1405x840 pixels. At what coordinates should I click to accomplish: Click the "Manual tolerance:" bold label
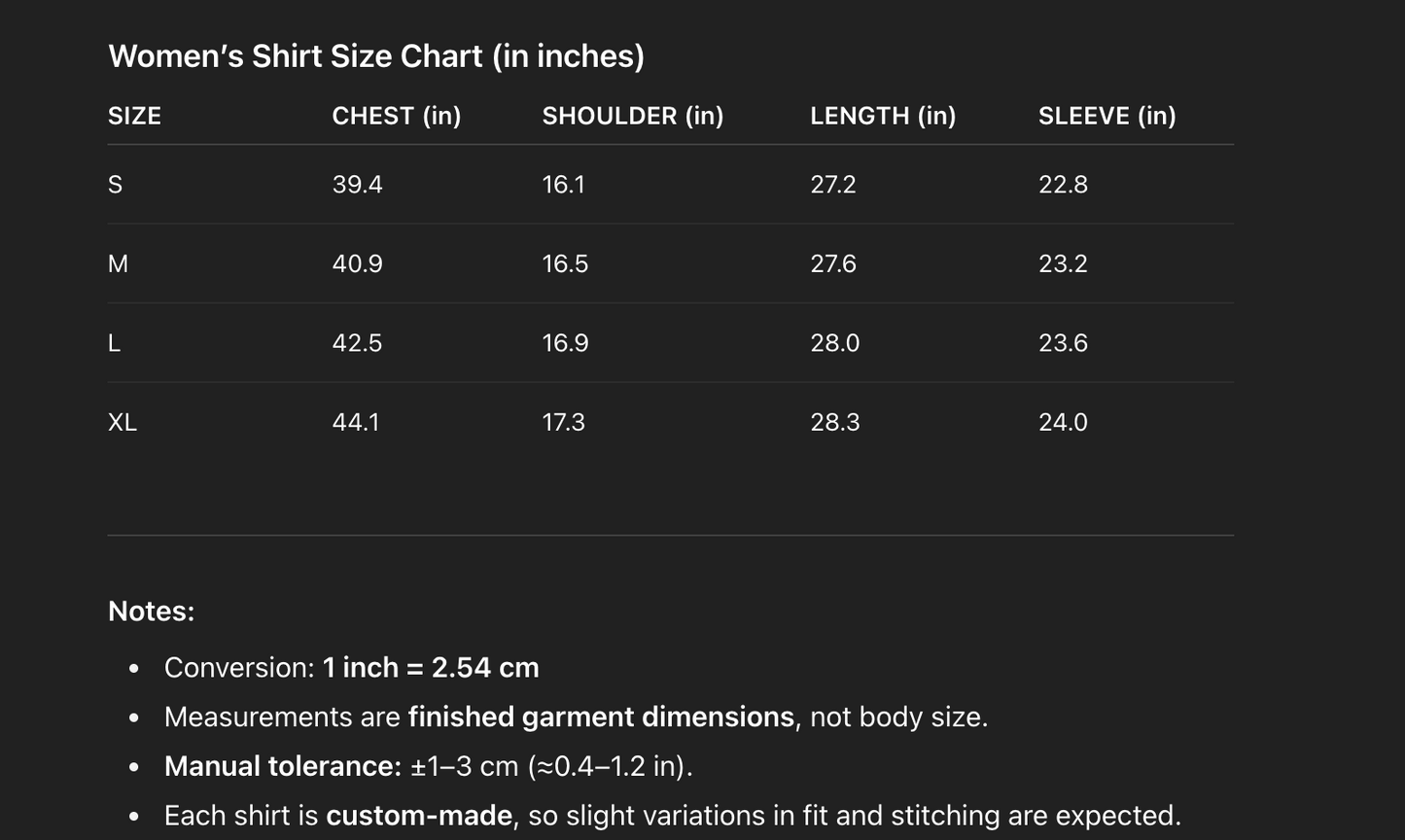coord(282,766)
